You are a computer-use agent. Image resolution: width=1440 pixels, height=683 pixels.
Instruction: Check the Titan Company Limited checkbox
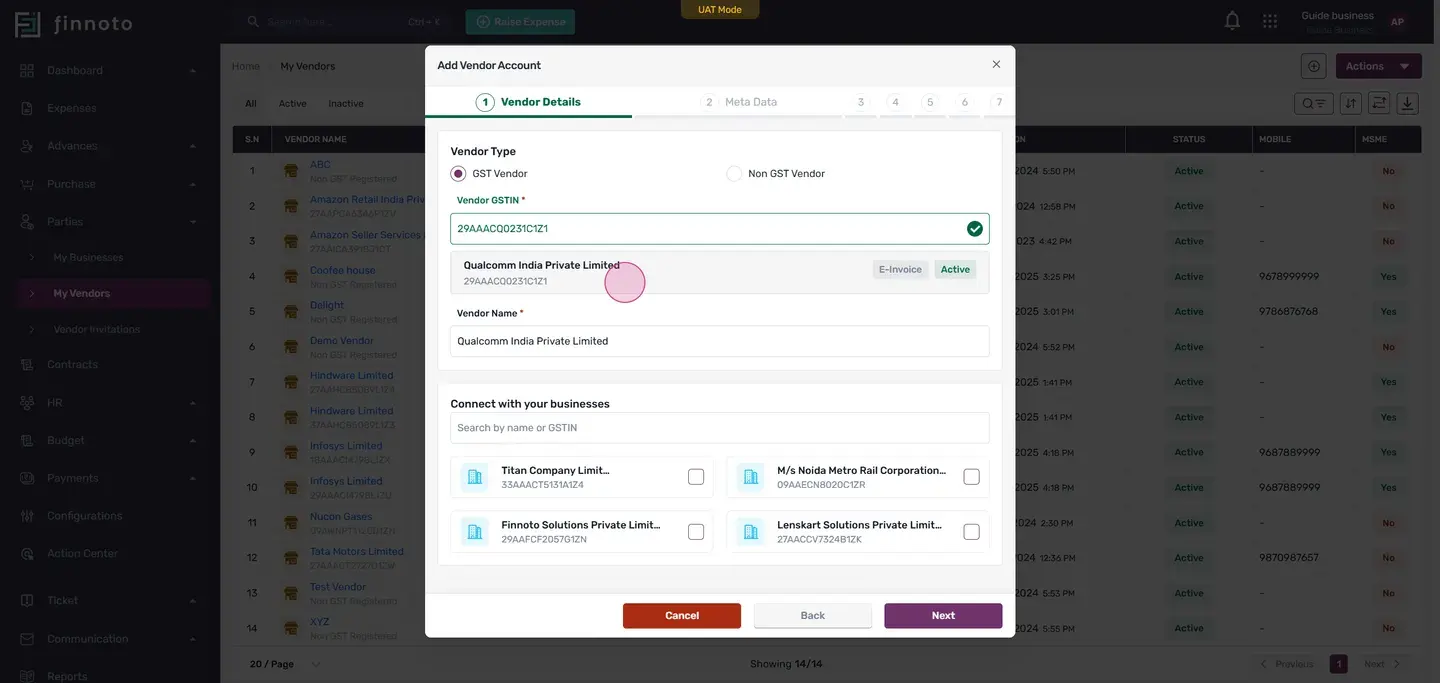coord(696,477)
